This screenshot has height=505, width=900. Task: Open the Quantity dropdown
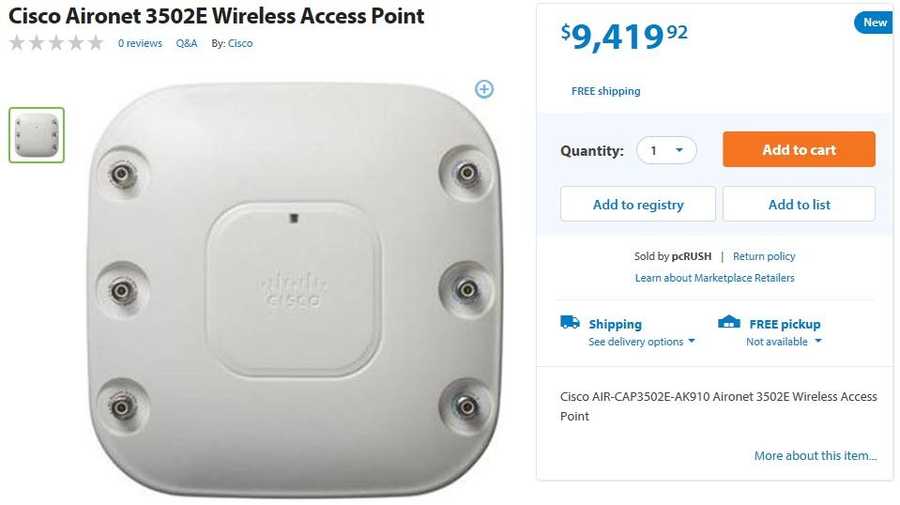pyautogui.click(x=667, y=151)
